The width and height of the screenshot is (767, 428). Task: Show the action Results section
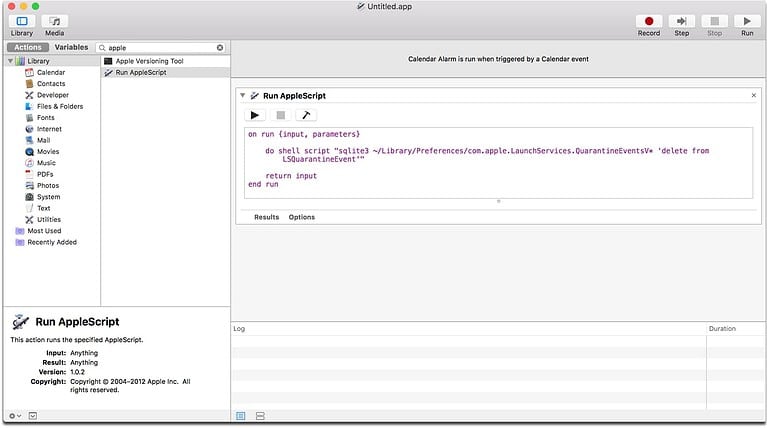[x=266, y=217]
